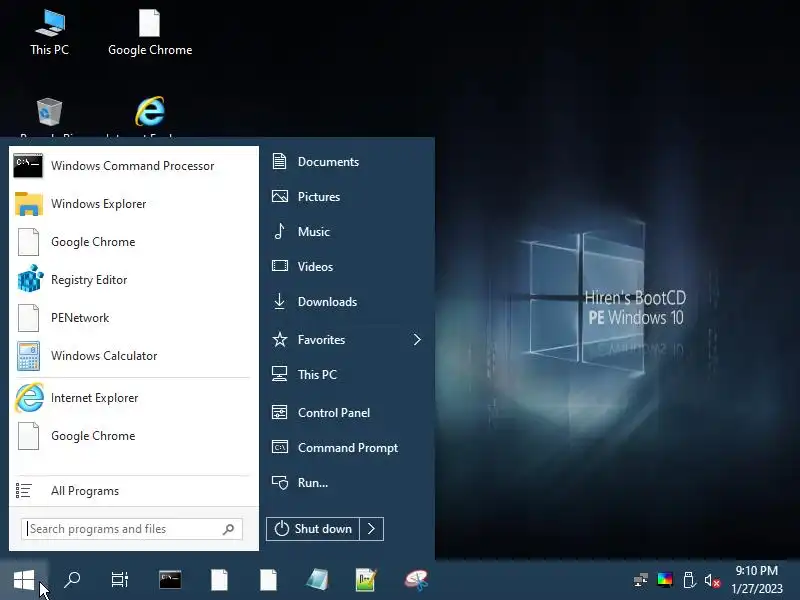Click the magnifier icon in search box

229,529
